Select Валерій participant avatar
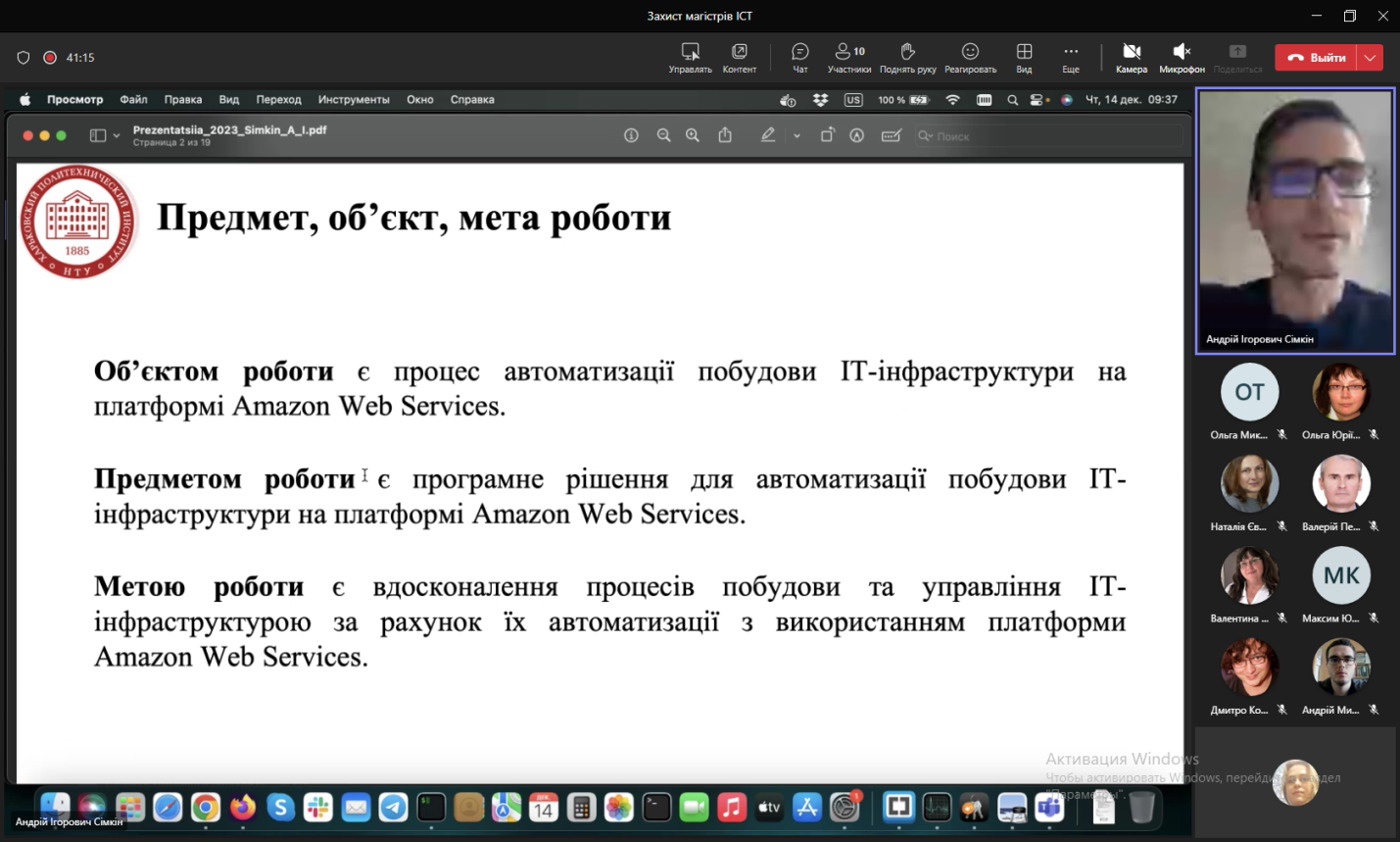The height and width of the screenshot is (842, 1400). pos(1340,484)
